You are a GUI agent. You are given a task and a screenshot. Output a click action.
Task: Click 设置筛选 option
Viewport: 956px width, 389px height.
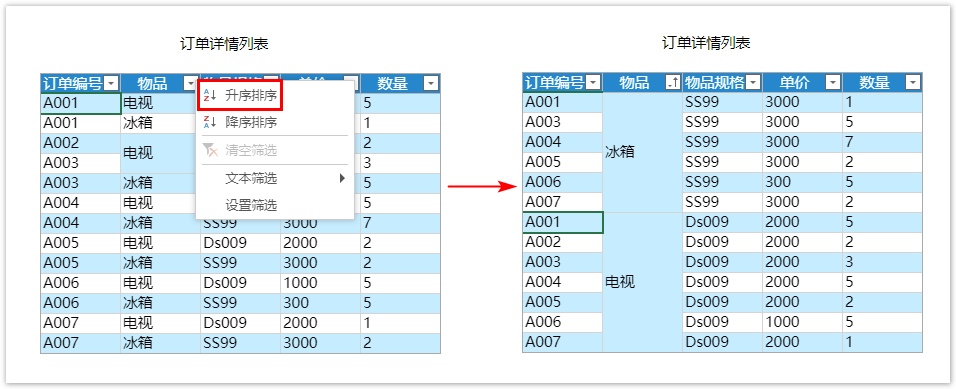click(251, 205)
